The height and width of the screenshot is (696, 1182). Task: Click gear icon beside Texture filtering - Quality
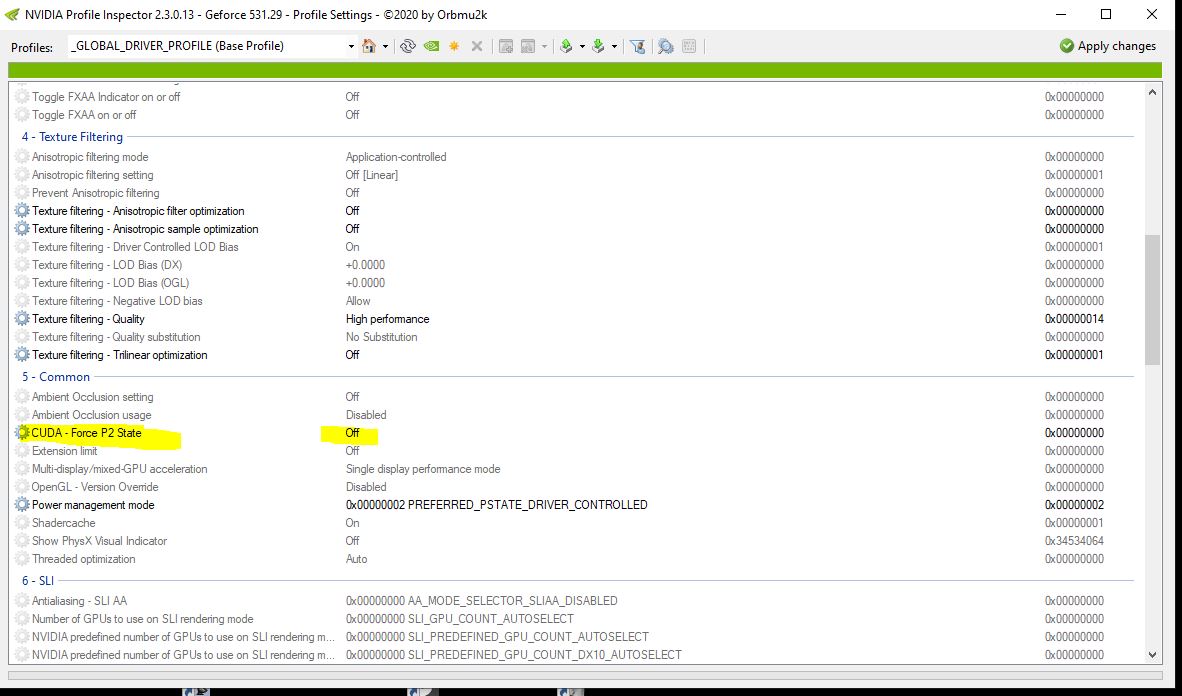pos(23,319)
